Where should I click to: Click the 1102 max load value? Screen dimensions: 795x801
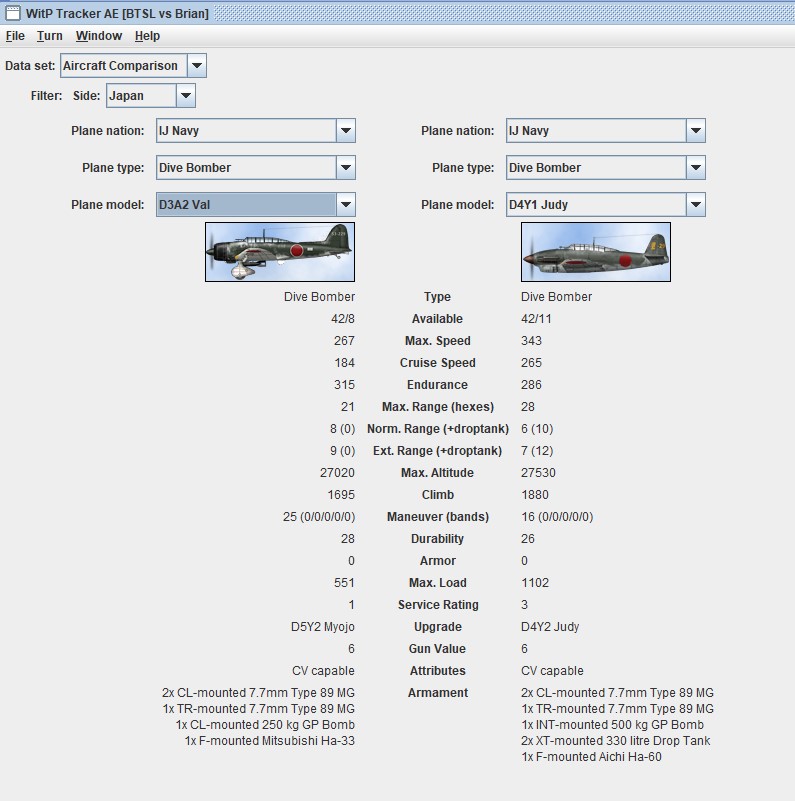(x=535, y=583)
